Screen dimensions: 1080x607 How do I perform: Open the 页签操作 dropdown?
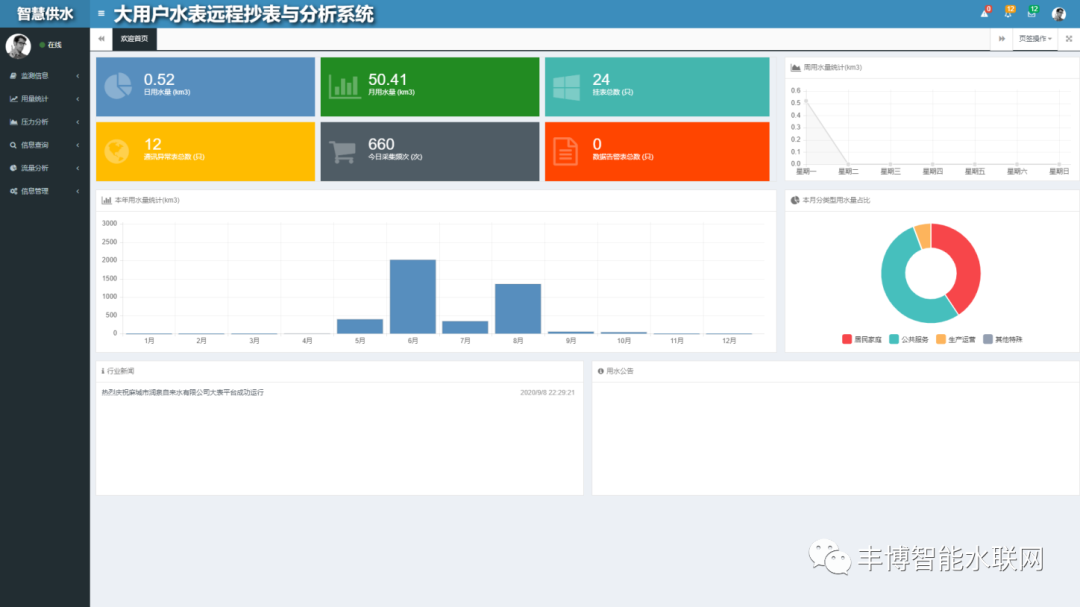click(x=1035, y=39)
